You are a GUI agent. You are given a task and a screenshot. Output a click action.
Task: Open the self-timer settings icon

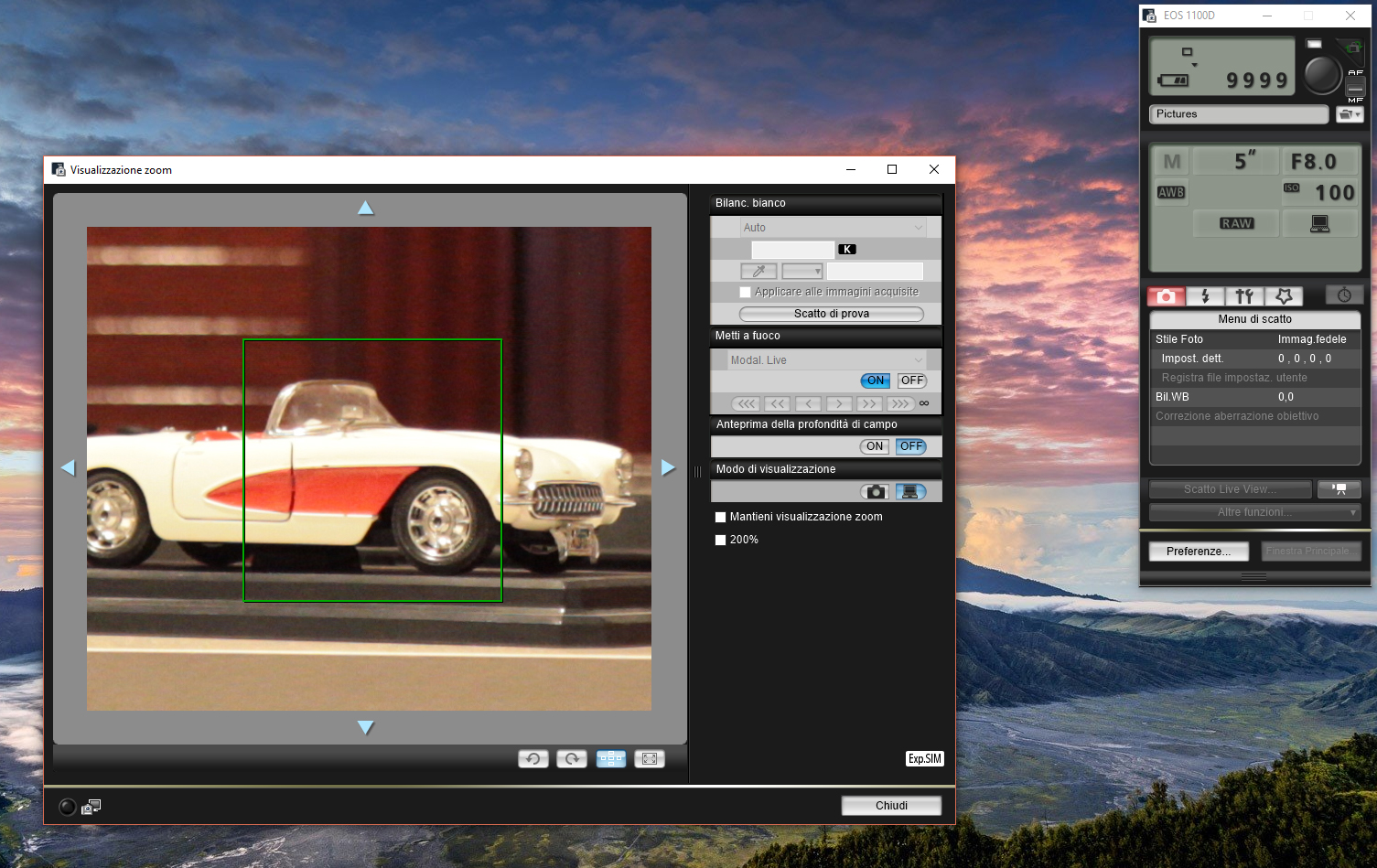pyautogui.click(x=1344, y=295)
